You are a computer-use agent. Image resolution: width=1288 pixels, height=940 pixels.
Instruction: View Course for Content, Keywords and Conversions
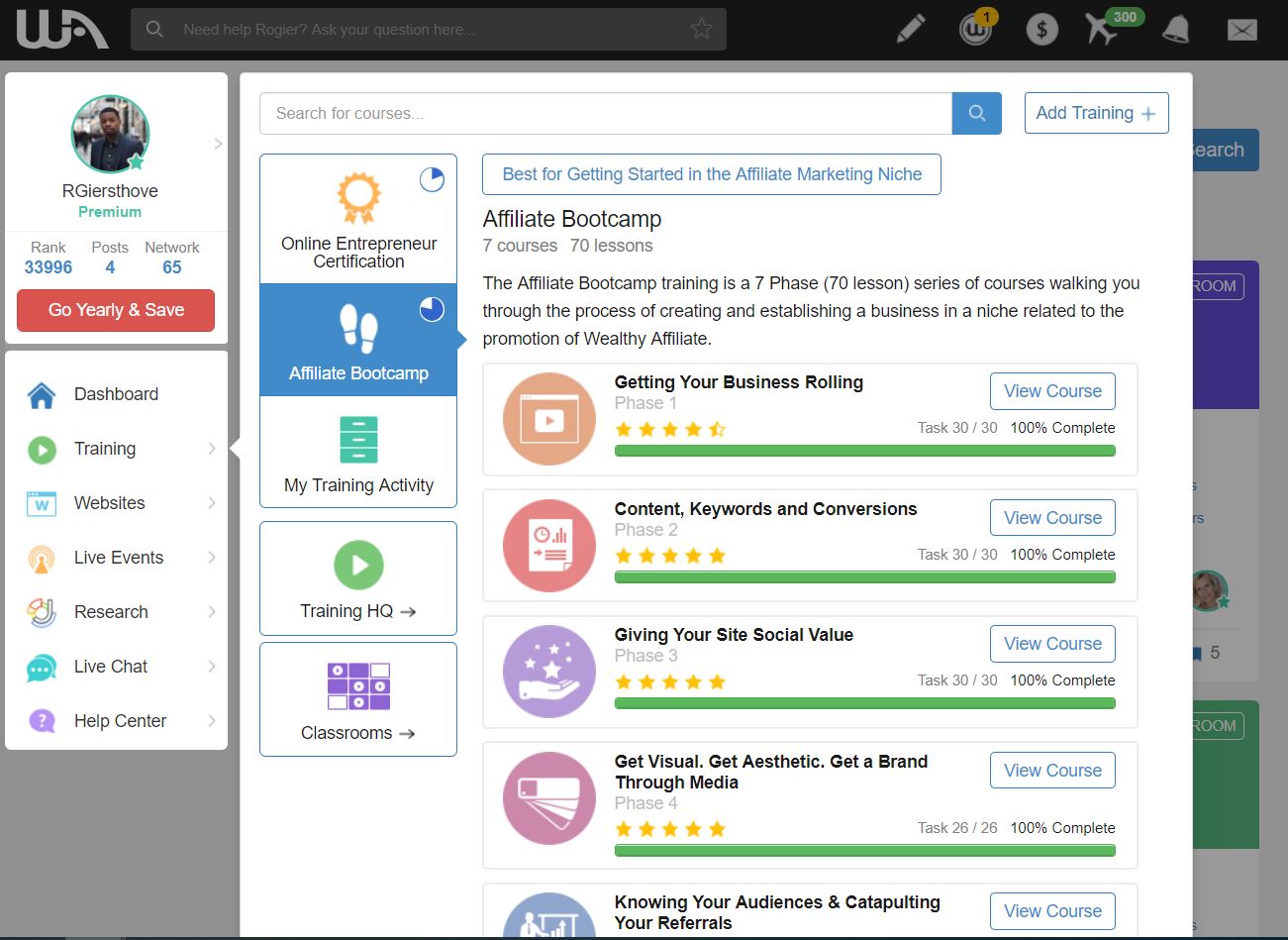click(1052, 518)
